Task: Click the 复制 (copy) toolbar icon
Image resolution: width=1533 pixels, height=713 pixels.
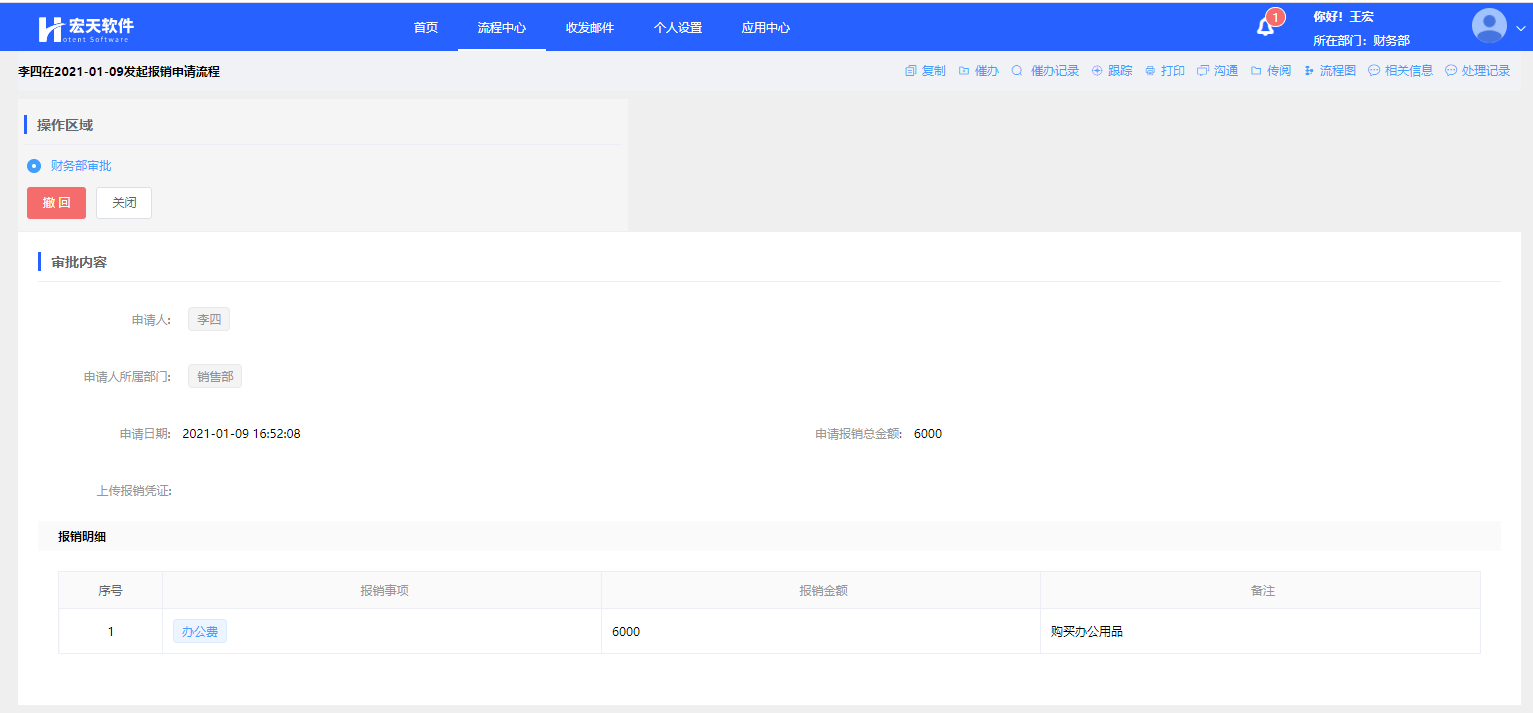Action: tap(910, 71)
